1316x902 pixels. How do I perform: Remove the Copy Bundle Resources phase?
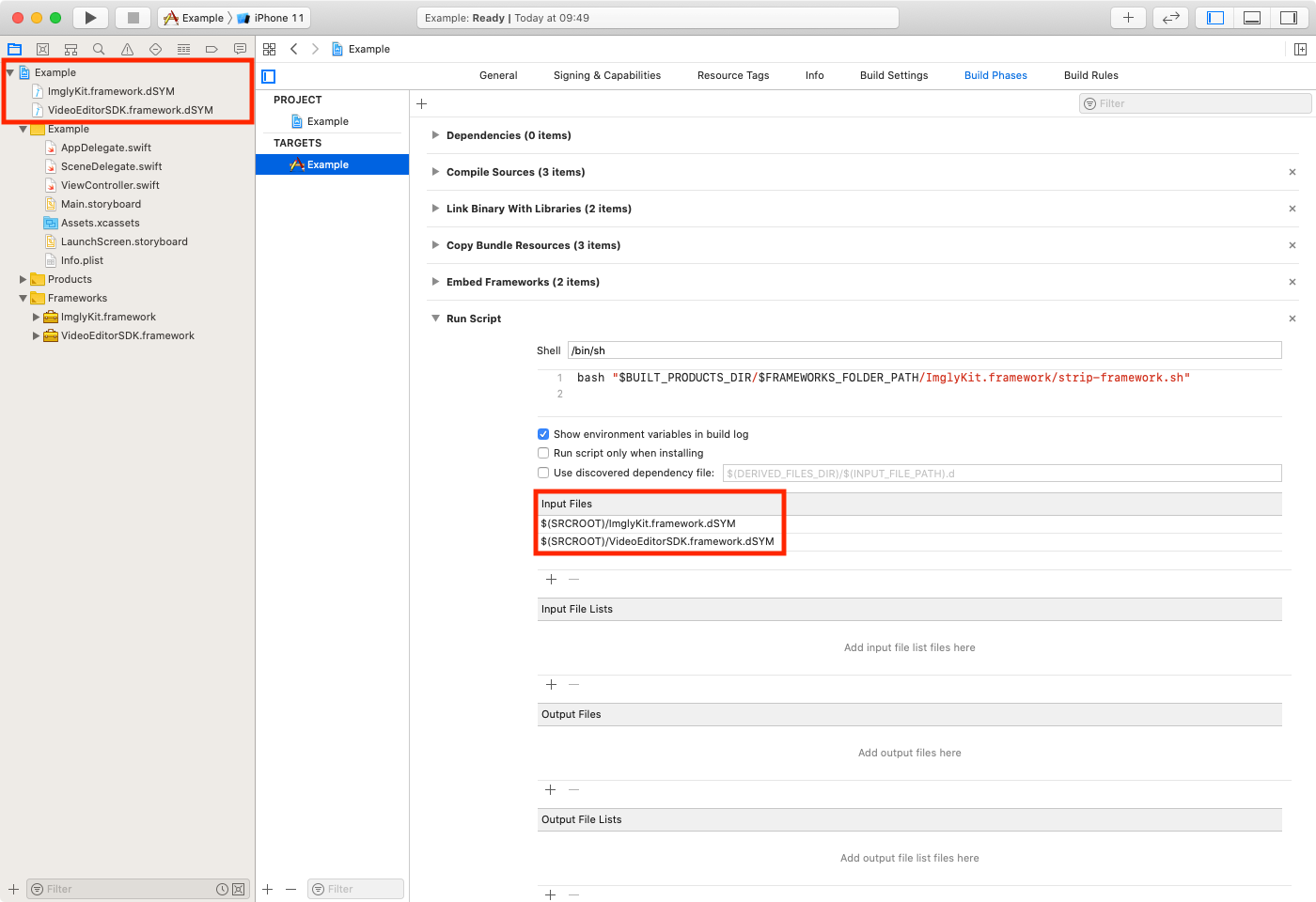pyautogui.click(x=1292, y=245)
